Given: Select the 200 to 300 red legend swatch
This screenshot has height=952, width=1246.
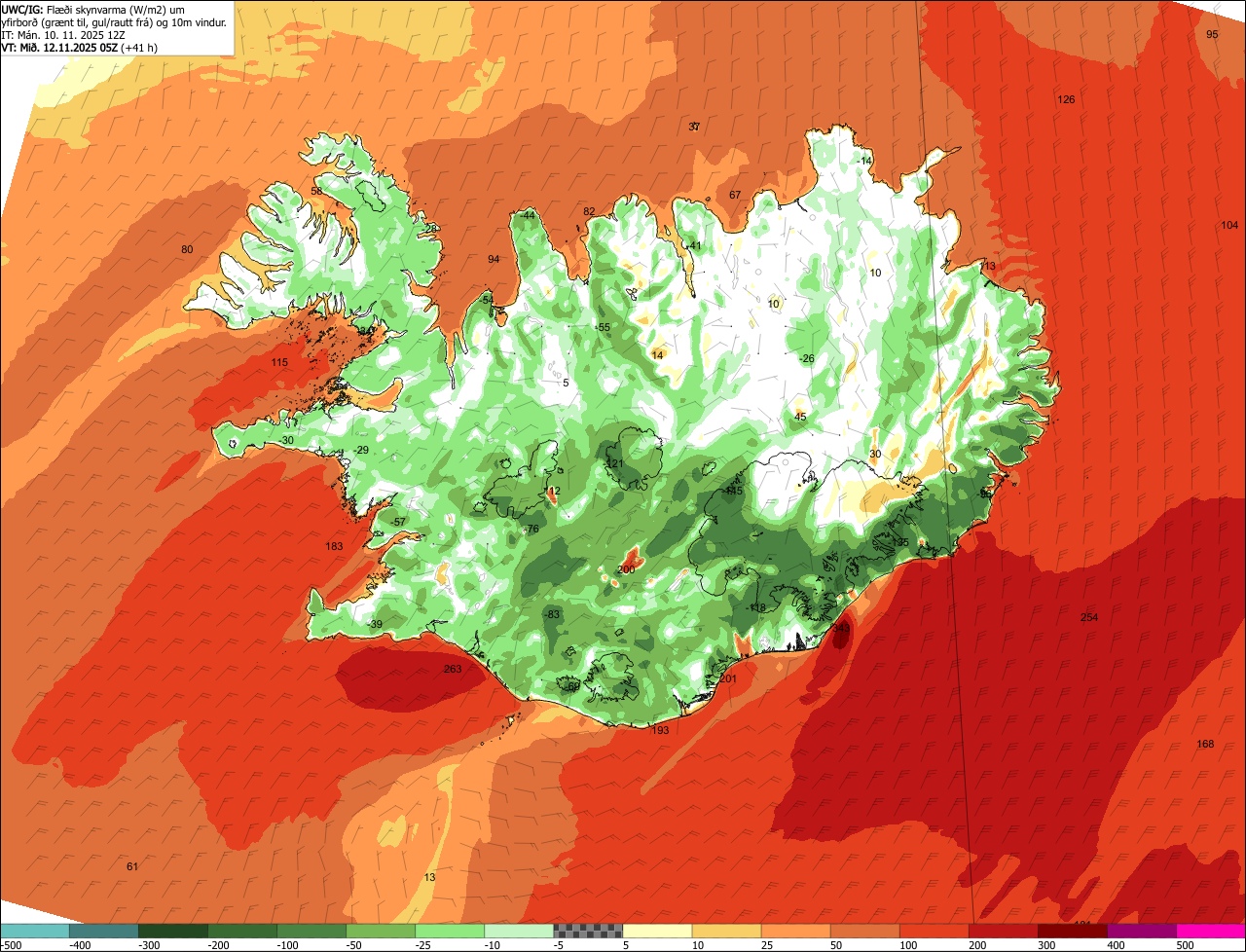Looking at the screenshot, I should tap(1003, 931).
